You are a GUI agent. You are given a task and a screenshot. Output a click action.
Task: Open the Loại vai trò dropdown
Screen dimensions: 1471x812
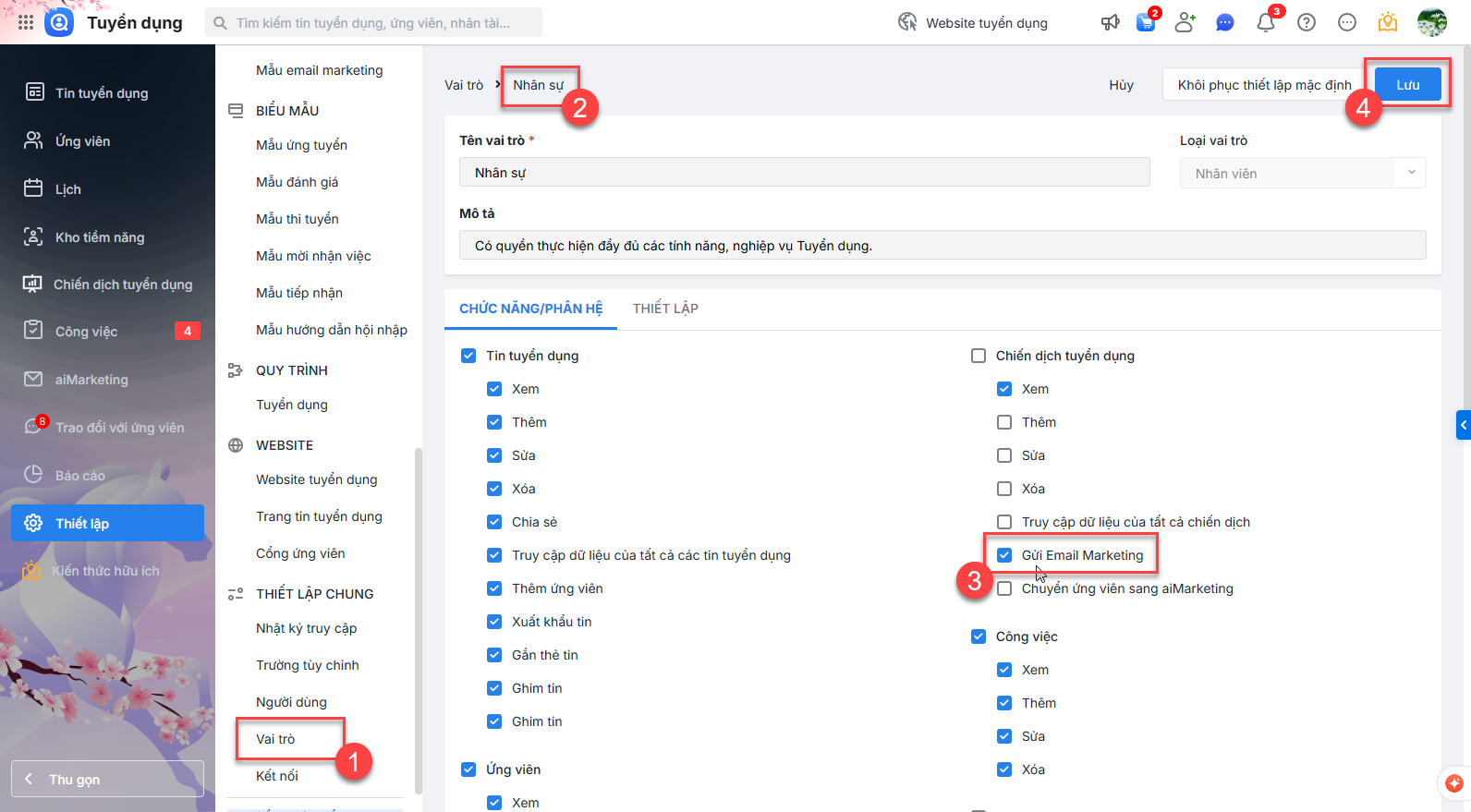click(1302, 174)
